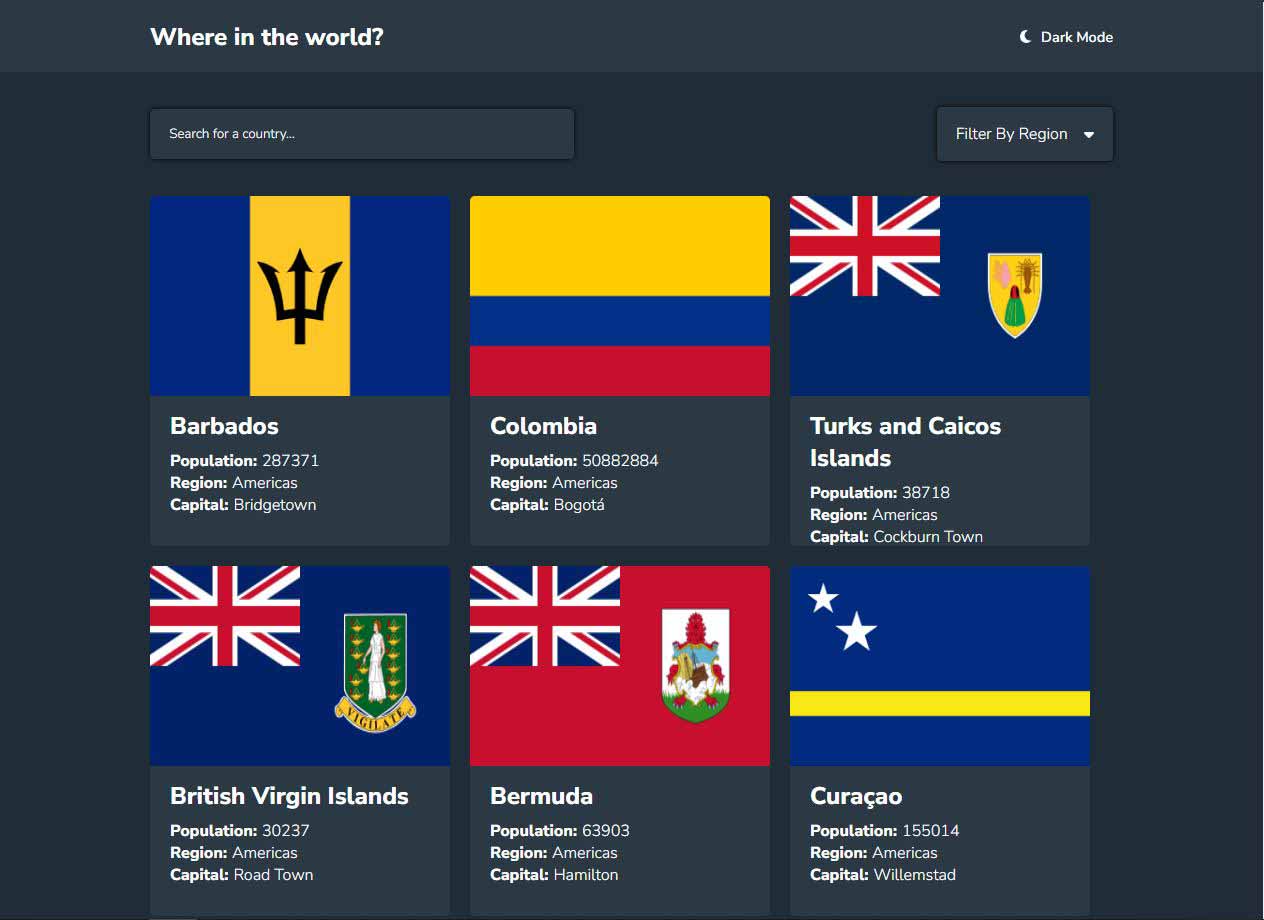Click population 38718 text
The width and height of the screenshot is (1264, 920).
pyautogui.click(x=880, y=493)
